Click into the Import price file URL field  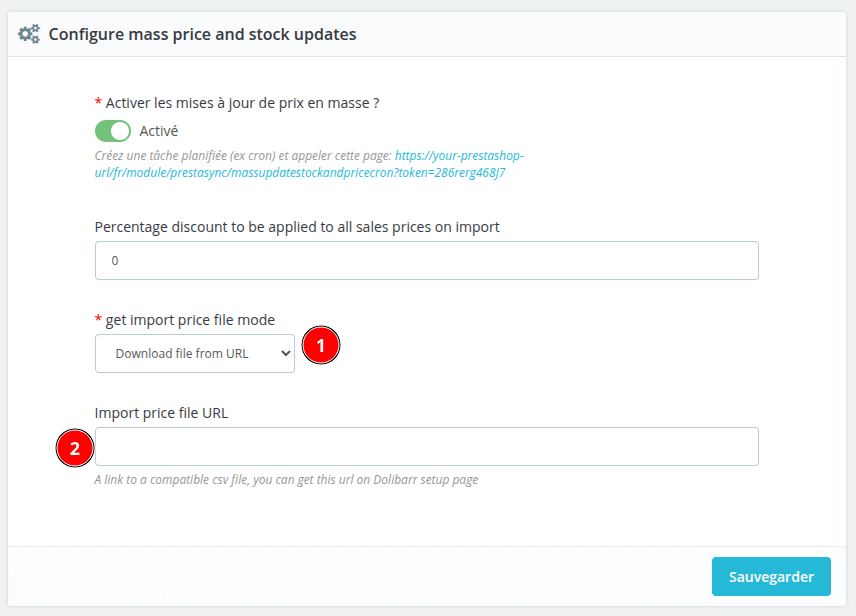point(426,446)
